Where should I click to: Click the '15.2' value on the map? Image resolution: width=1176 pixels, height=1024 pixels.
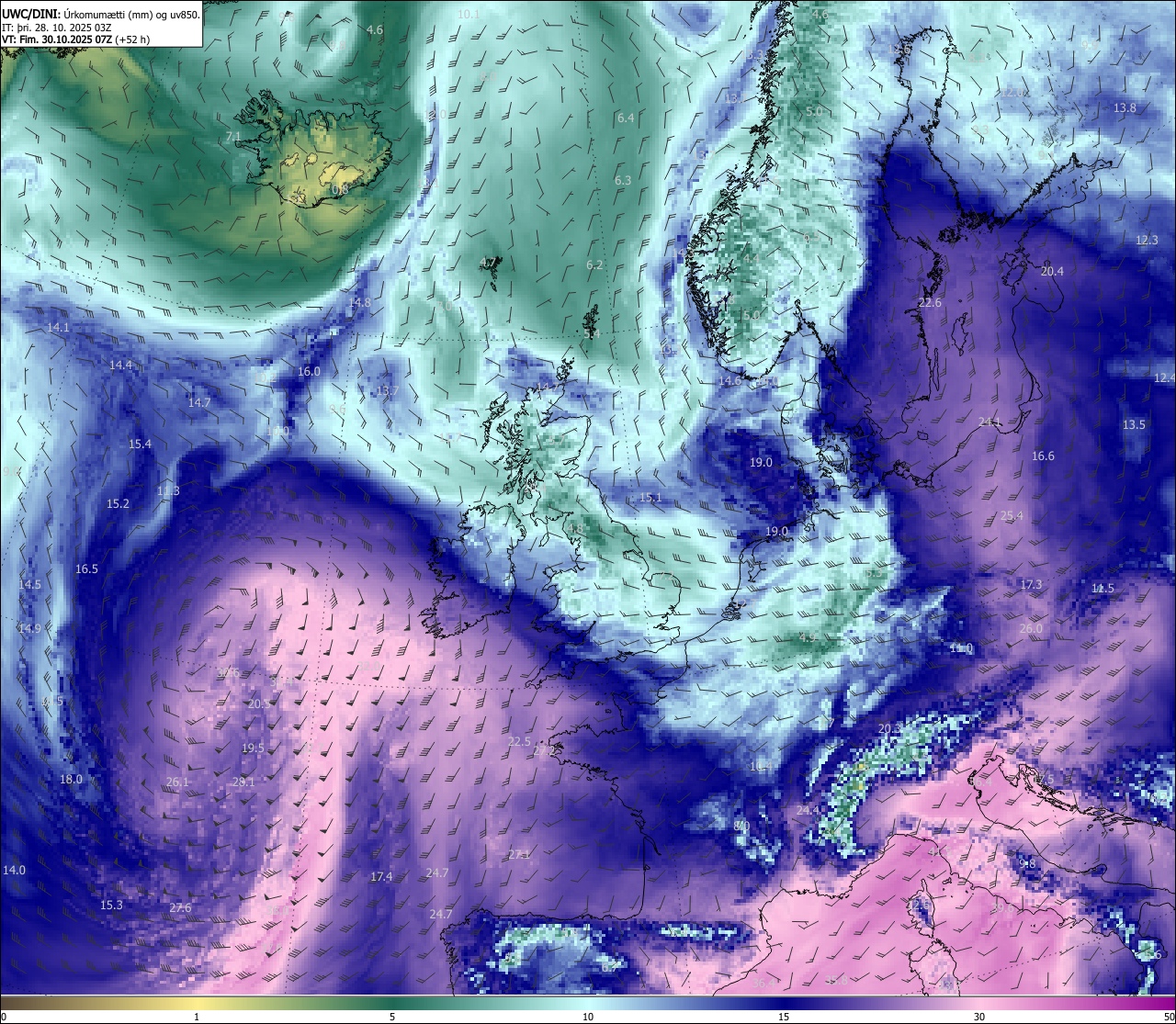(x=119, y=503)
